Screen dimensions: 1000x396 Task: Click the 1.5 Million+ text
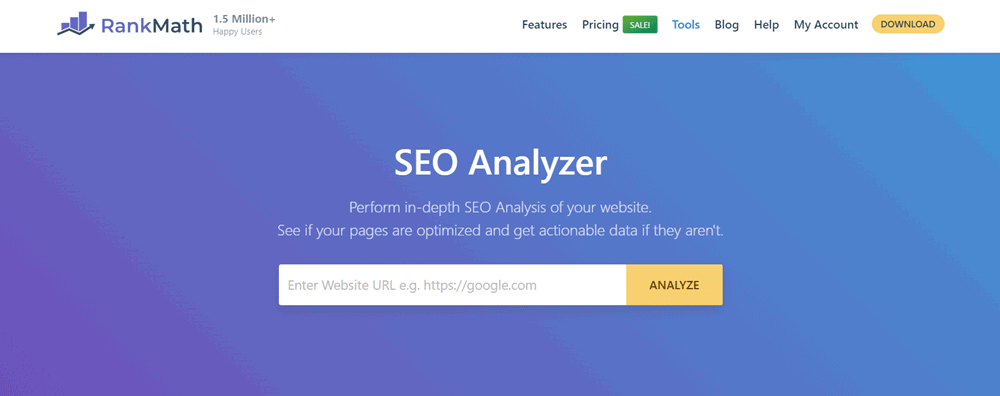coord(244,18)
